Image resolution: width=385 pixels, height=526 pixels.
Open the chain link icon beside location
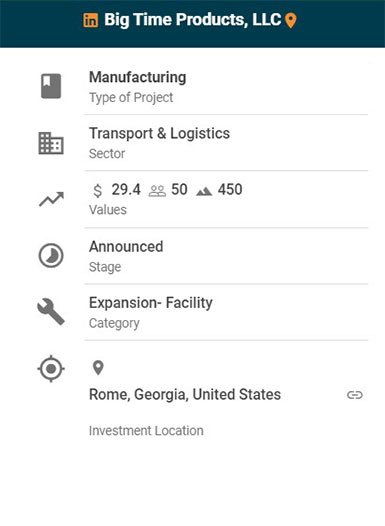[x=355, y=395]
